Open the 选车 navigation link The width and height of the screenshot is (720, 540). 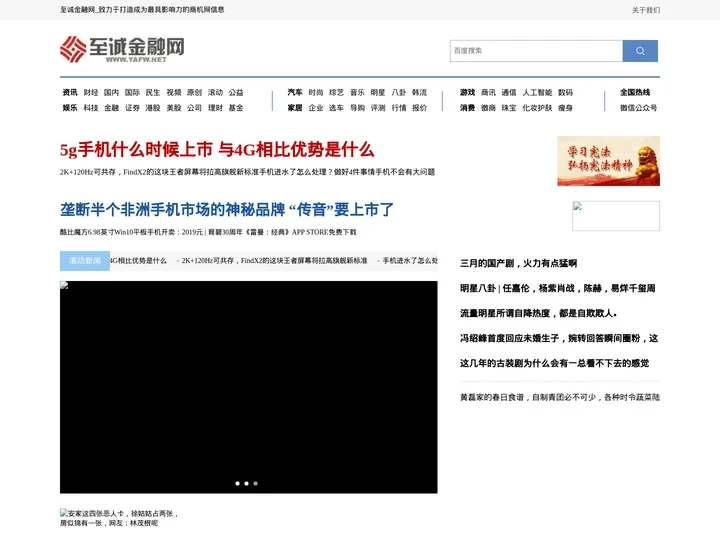[x=336, y=108]
